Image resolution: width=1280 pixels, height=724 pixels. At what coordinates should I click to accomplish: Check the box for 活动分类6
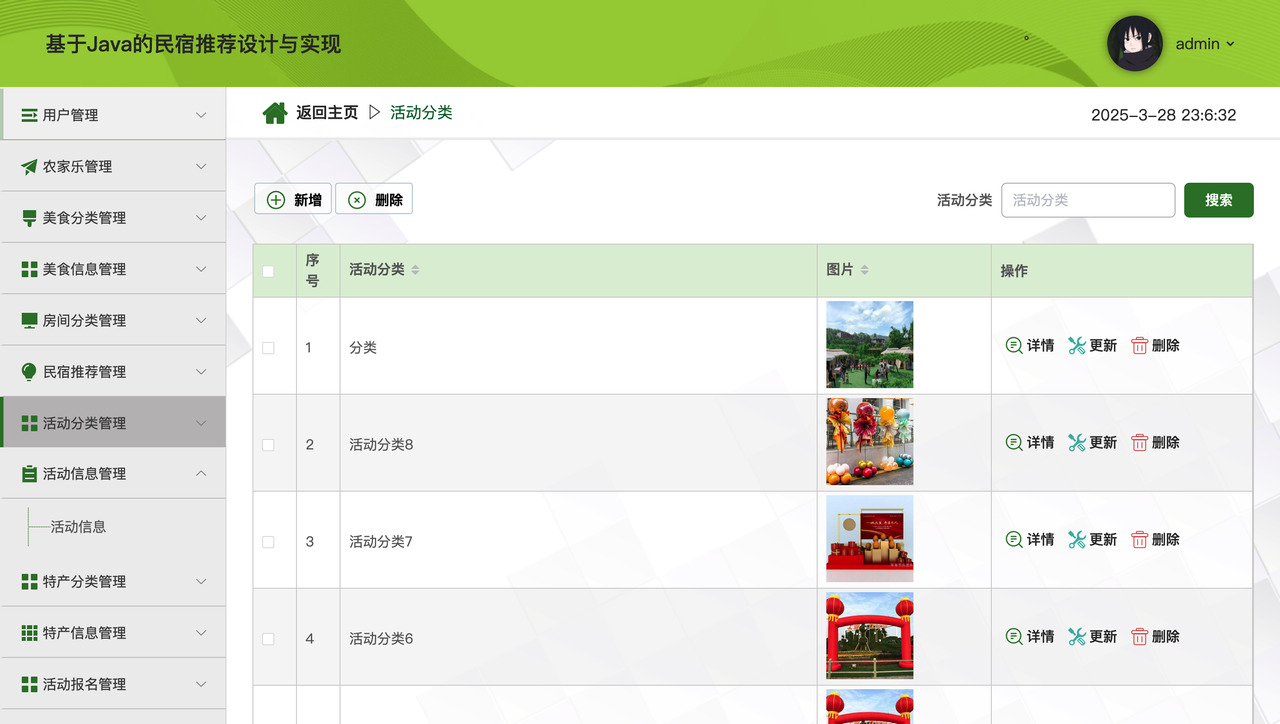[268, 639]
